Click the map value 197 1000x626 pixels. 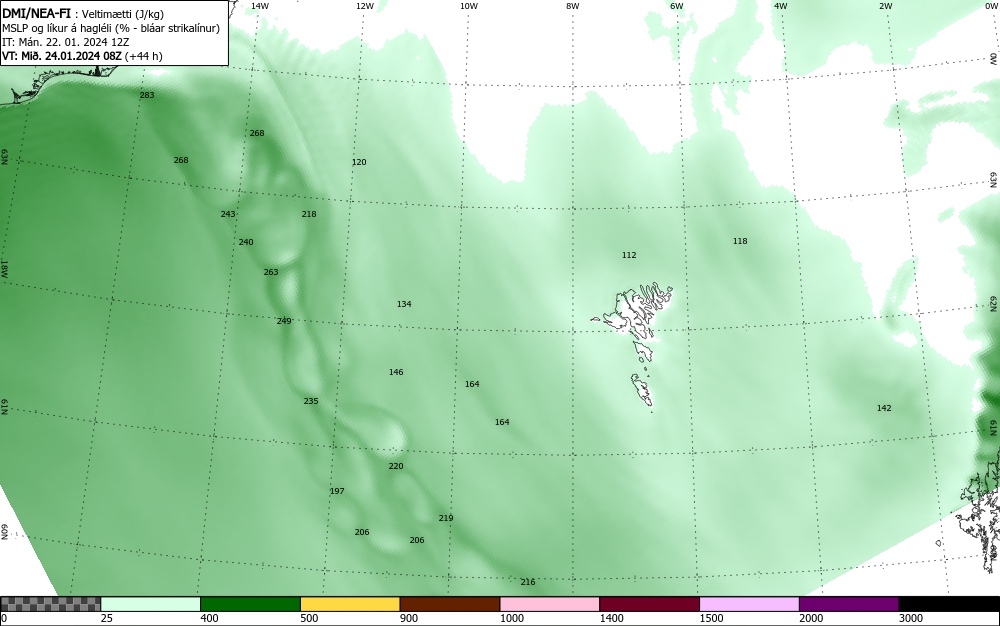click(x=337, y=491)
